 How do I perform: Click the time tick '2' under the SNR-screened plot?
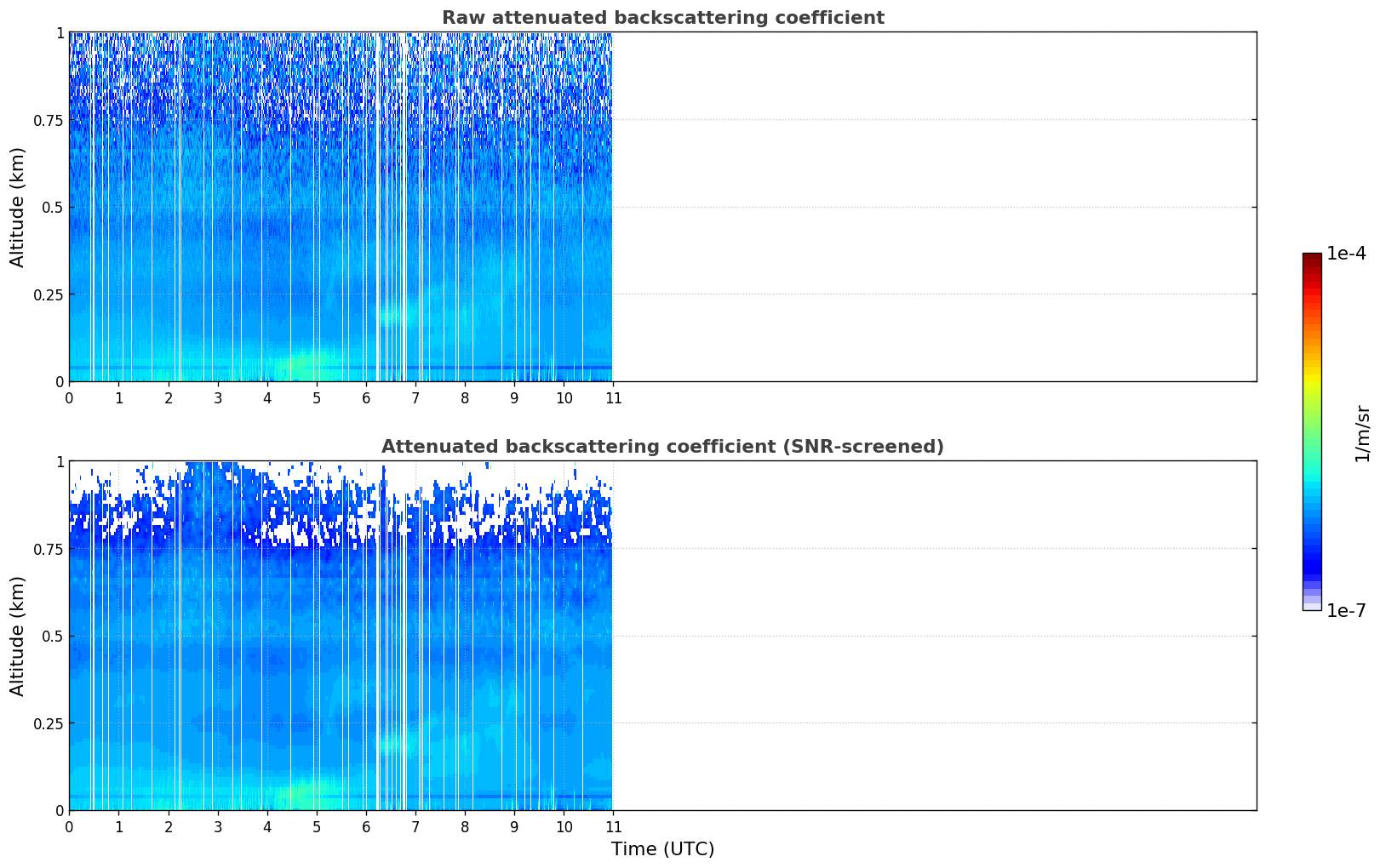169,826
